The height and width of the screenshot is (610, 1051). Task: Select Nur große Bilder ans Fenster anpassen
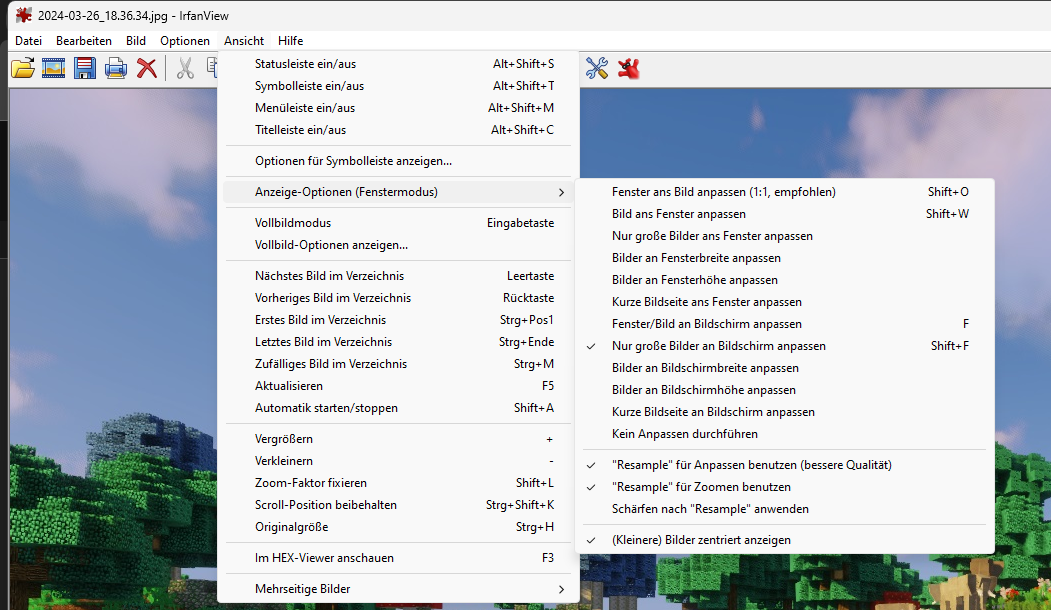(784, 236)
